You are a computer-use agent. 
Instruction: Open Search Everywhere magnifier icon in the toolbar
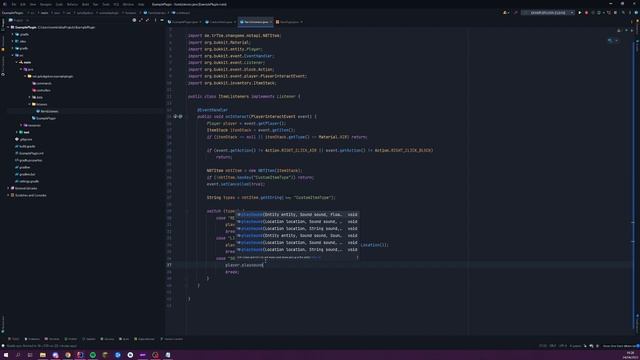tap(623, 13)
